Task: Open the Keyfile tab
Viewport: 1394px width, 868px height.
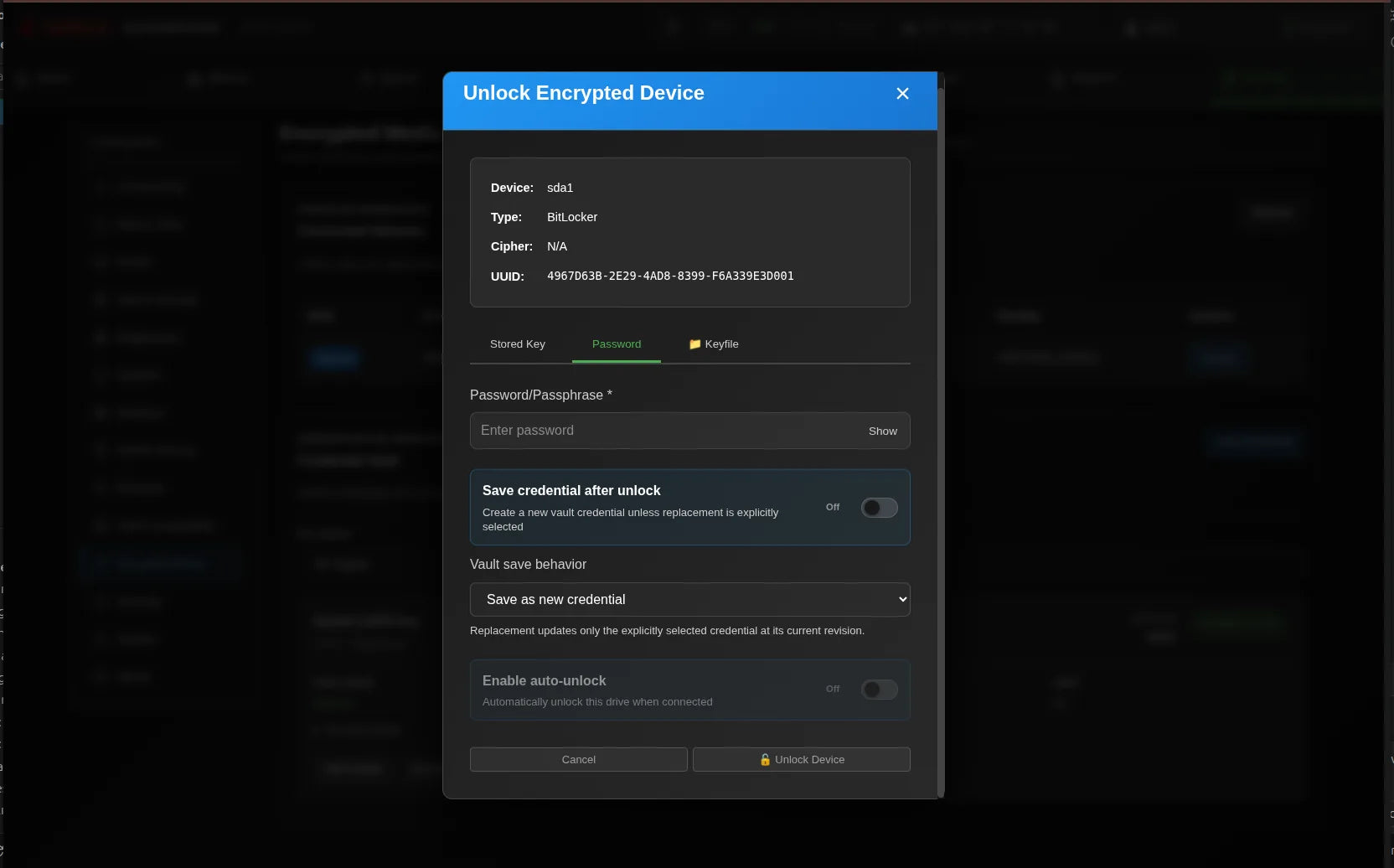Action: click(713, 344)
